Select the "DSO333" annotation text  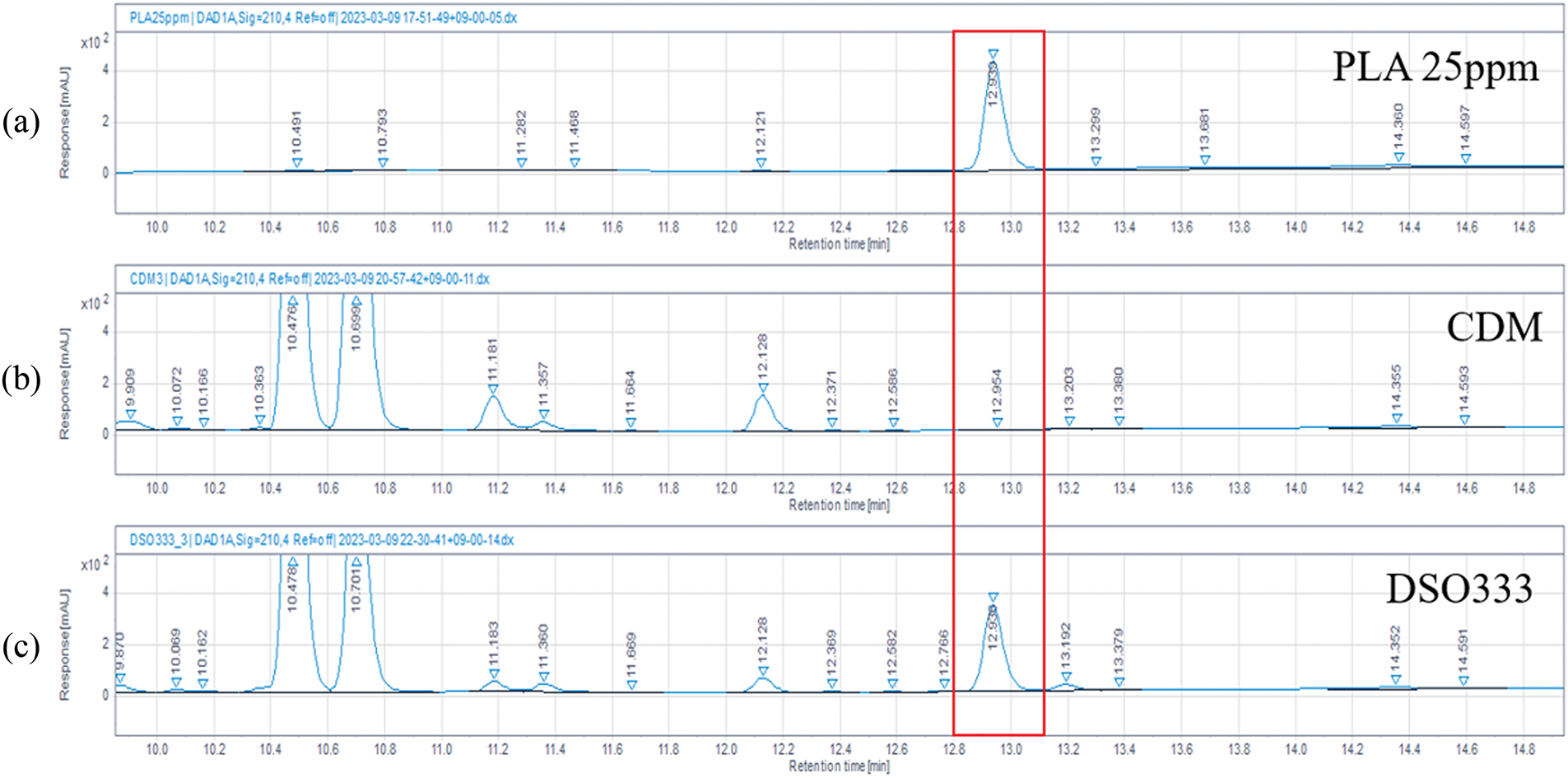(1459, 589)
